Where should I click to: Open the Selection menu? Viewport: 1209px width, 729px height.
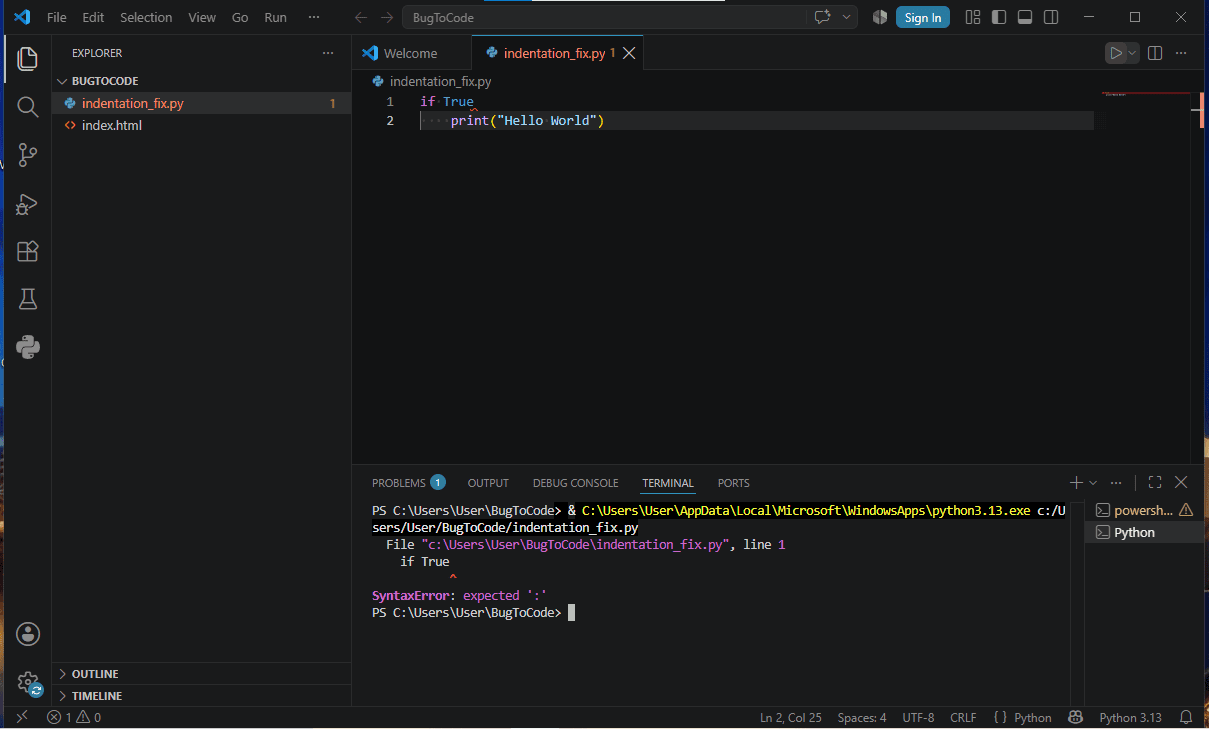(x=146, y=17)
